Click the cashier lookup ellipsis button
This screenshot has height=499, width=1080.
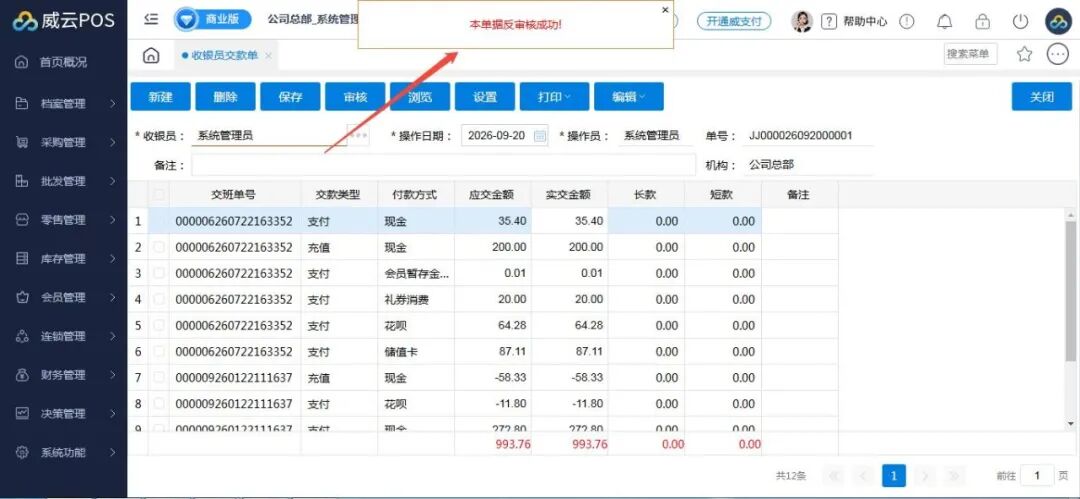358,136
